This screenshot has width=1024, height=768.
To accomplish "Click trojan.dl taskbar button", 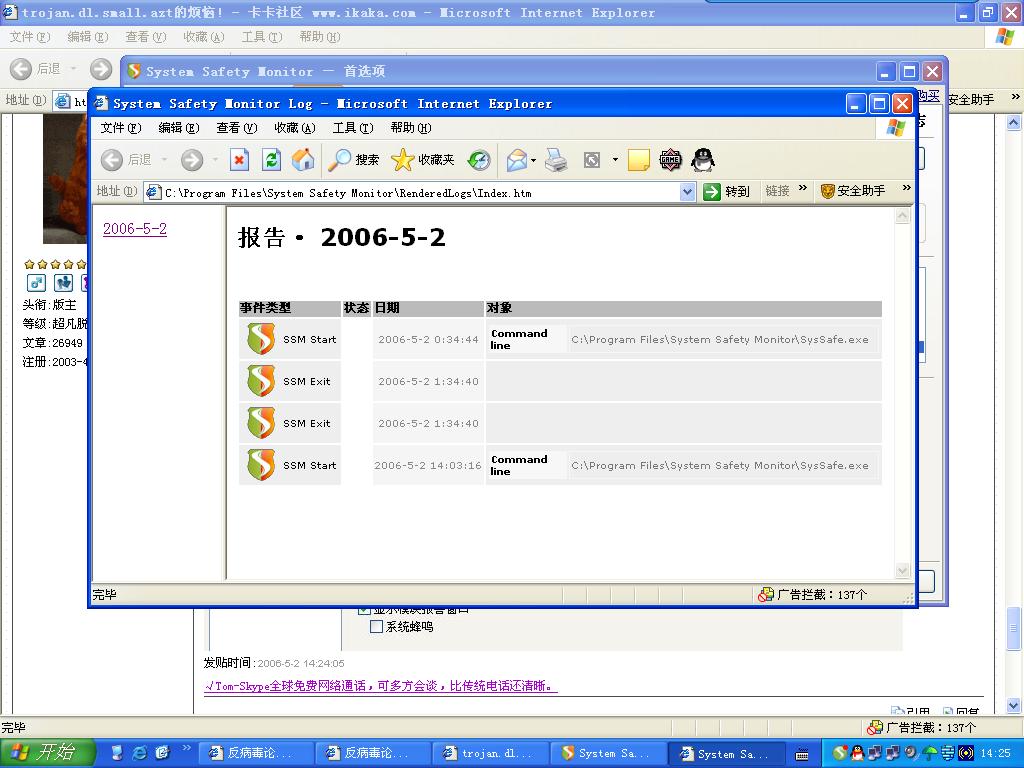I will [490, 754].
